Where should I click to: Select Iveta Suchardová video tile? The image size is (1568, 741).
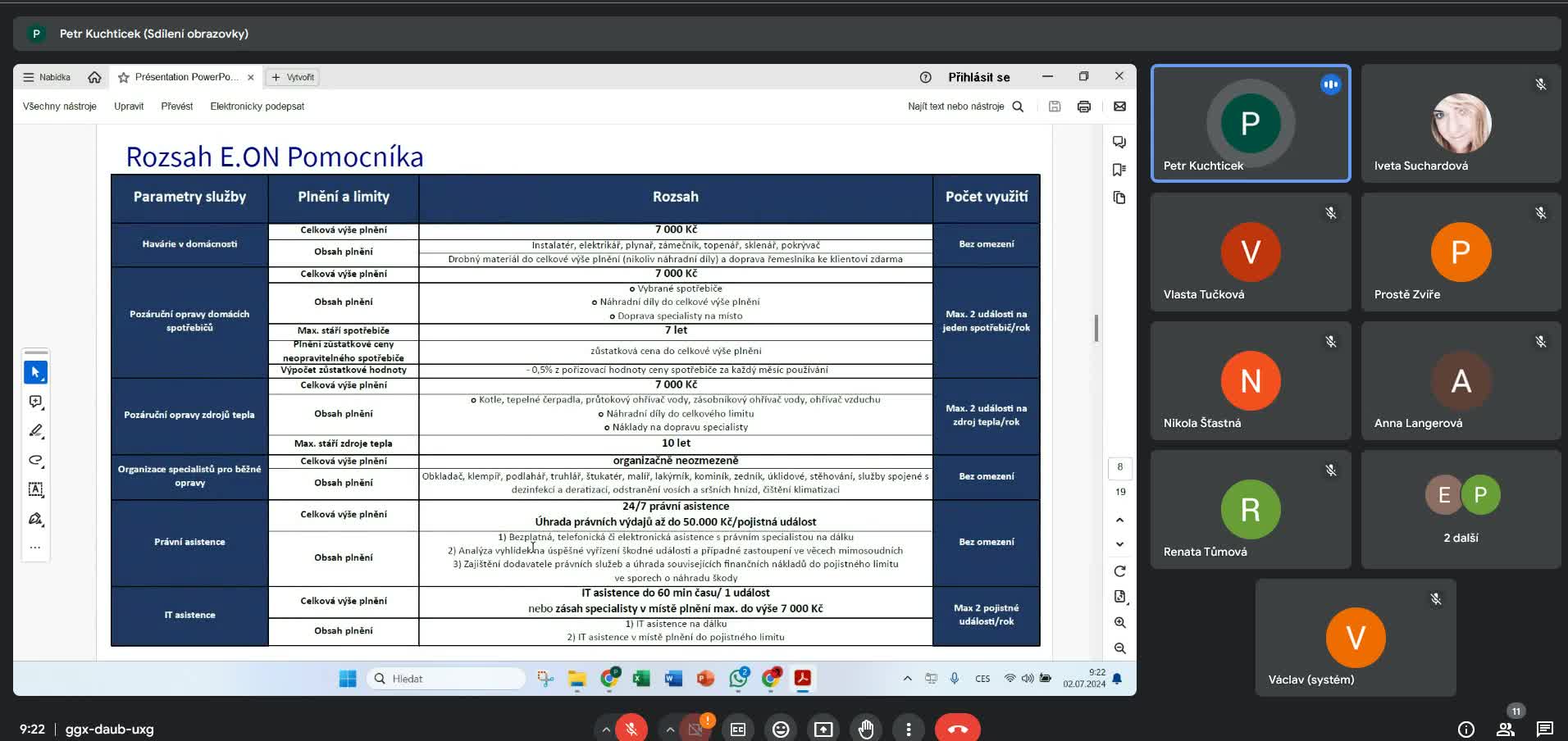pos(1461,123)
